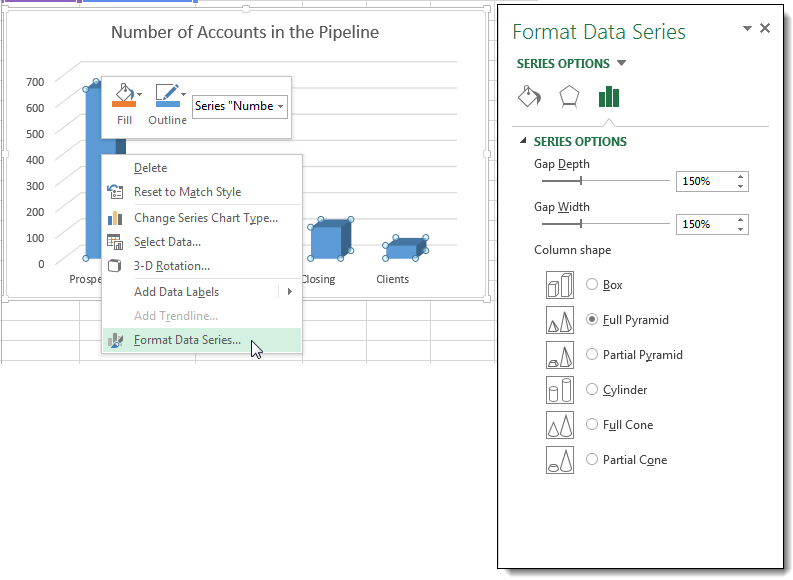Screen dimensions: 793x580
Task: Expand the Add Data Labels submenu arrow
Action: click(x=290, y=292)
